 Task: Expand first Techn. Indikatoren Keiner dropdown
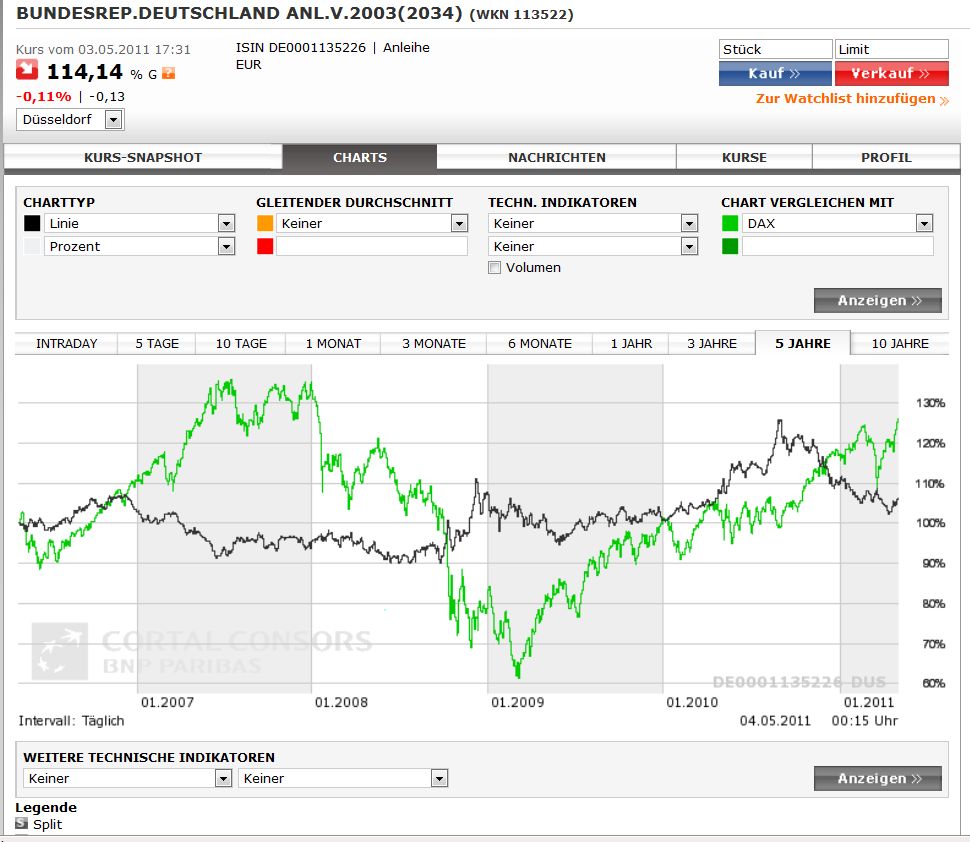tap(593, 223)
